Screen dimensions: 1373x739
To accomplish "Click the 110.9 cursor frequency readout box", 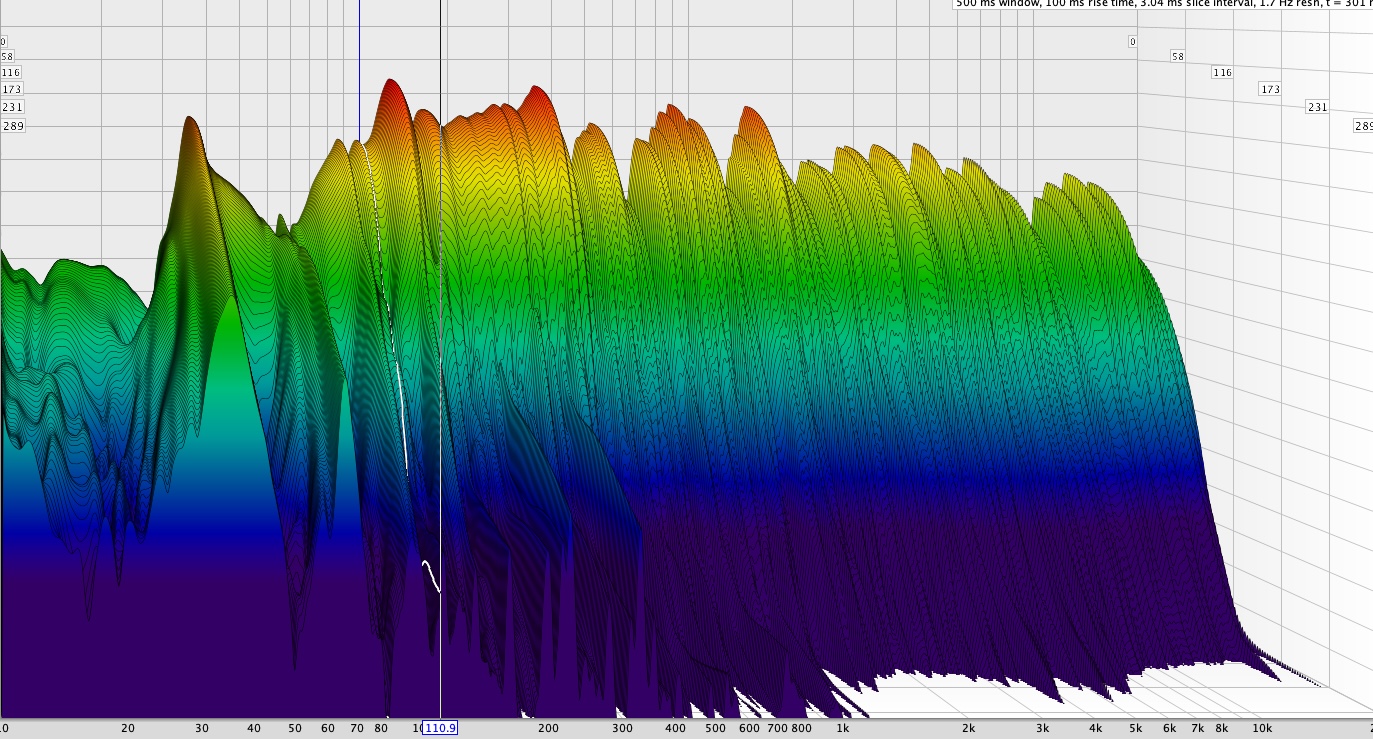I will click(440, 728).
